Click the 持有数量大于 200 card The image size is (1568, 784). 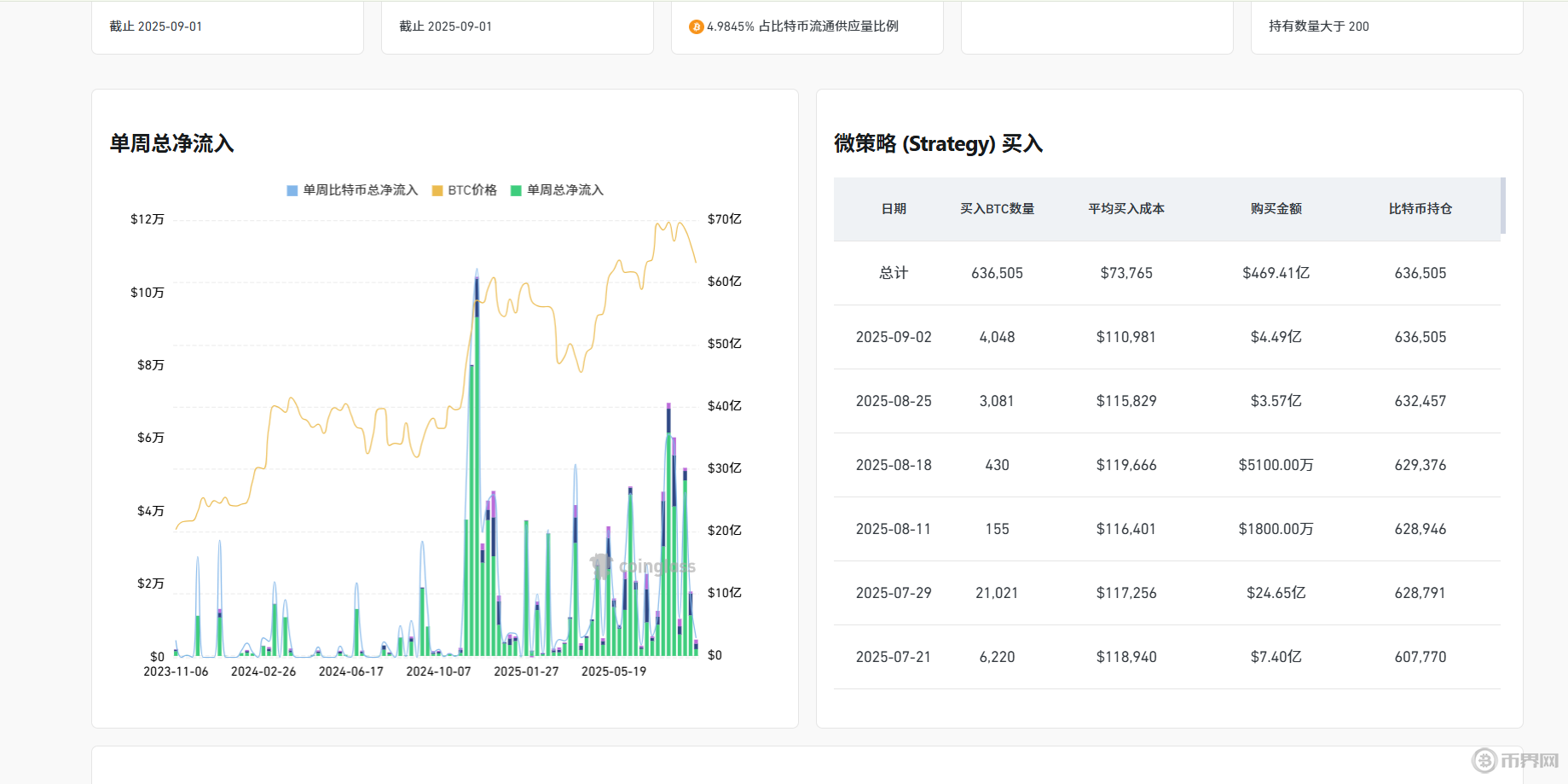point(1386,26)
